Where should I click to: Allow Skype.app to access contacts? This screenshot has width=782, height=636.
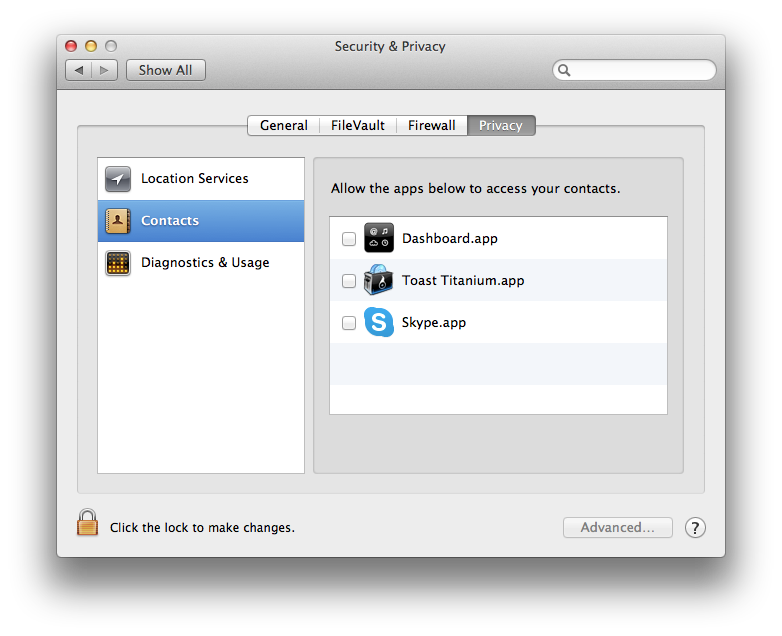[349, 323]
